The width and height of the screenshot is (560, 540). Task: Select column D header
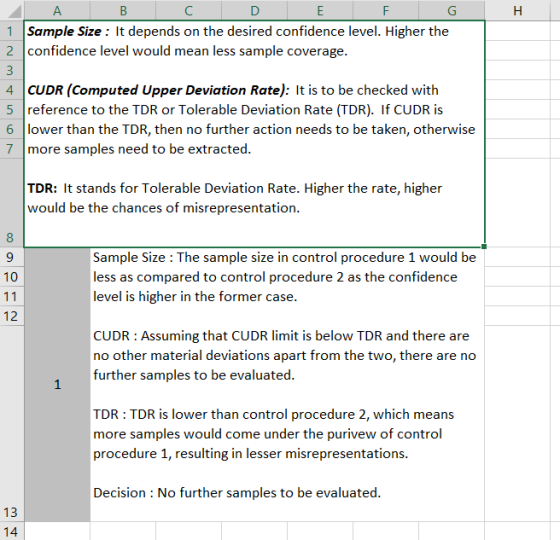point(254,10)
